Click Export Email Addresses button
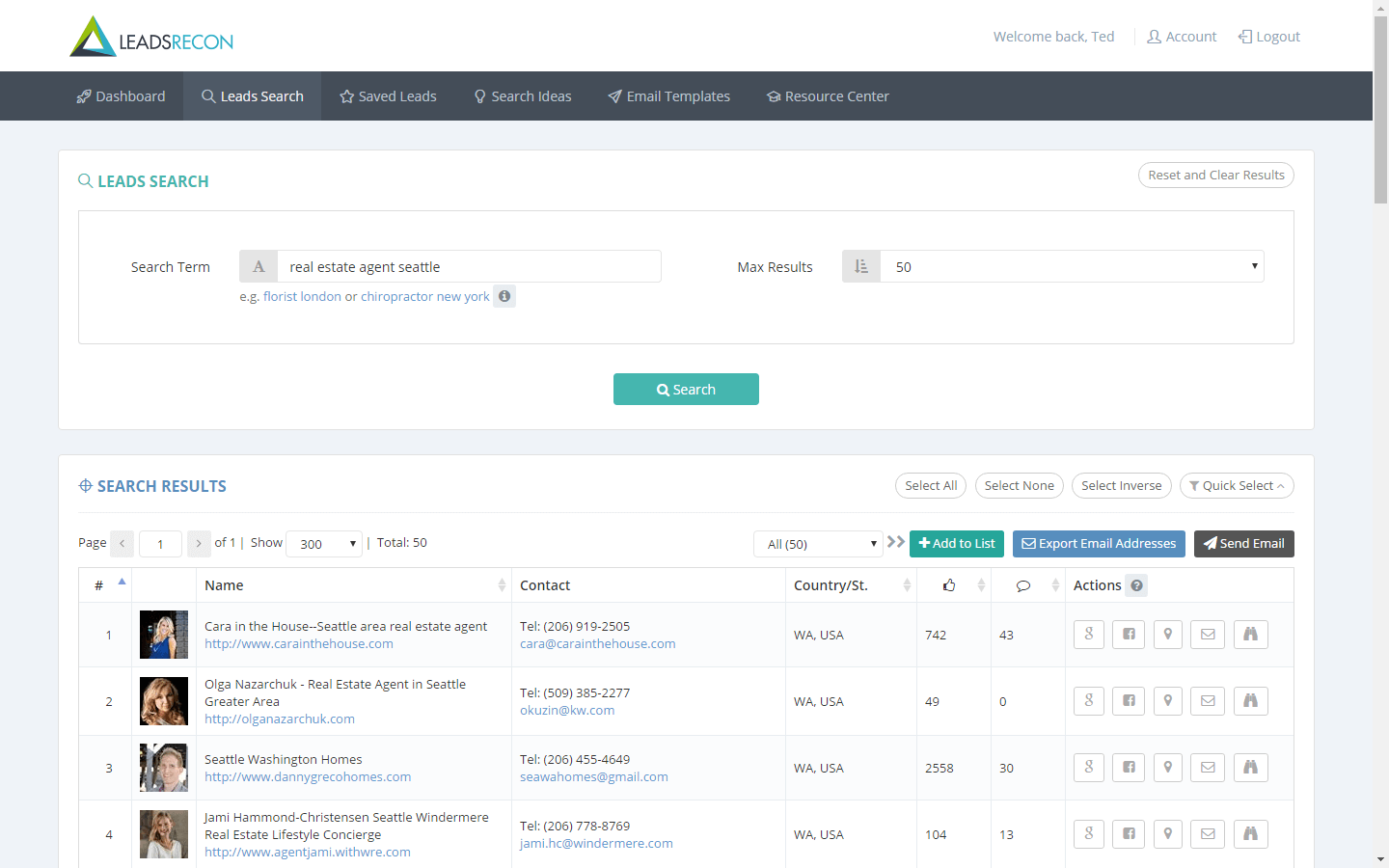 point(1099,544)
